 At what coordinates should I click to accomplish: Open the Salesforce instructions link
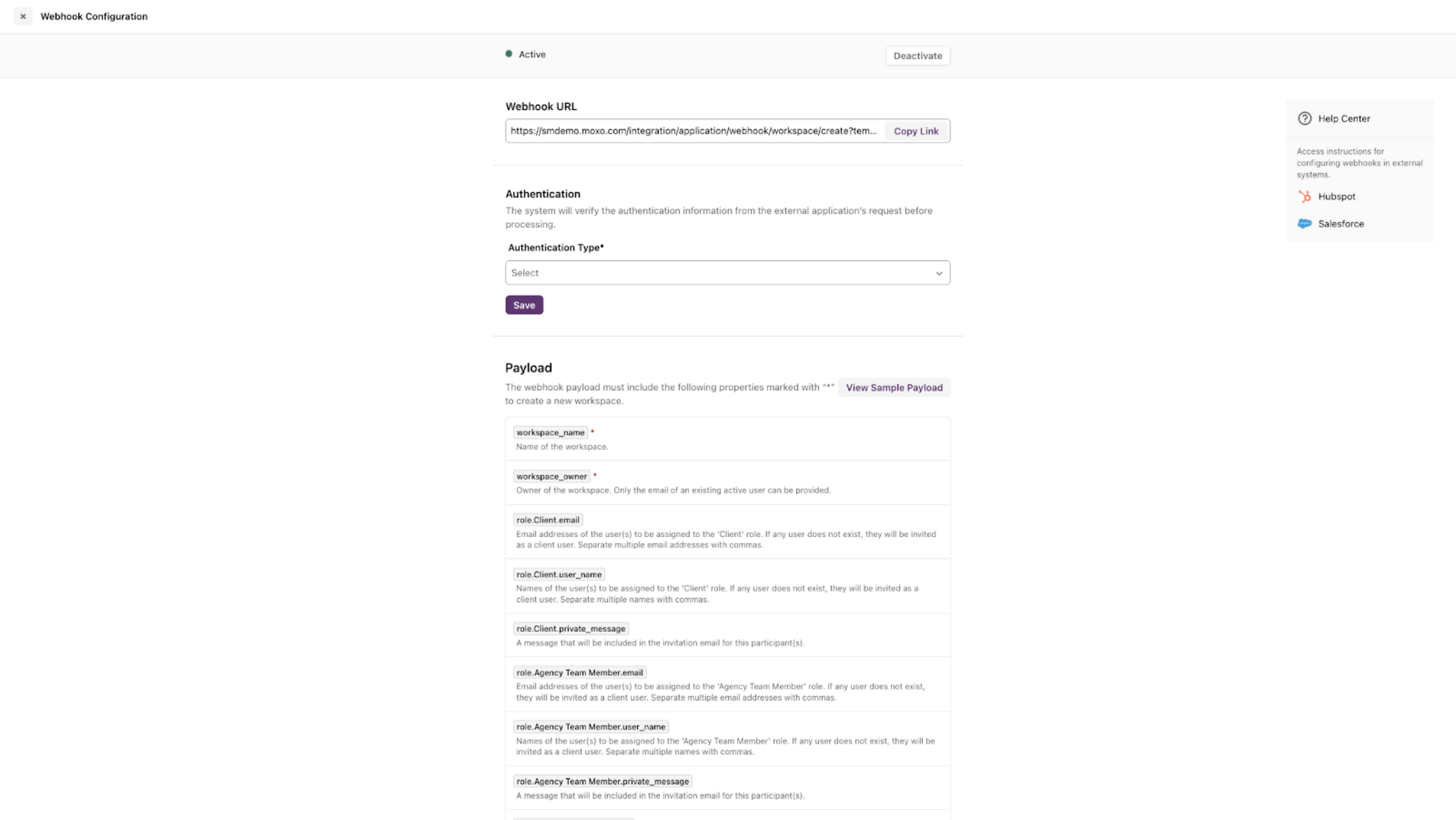(x=1341, y=224)
